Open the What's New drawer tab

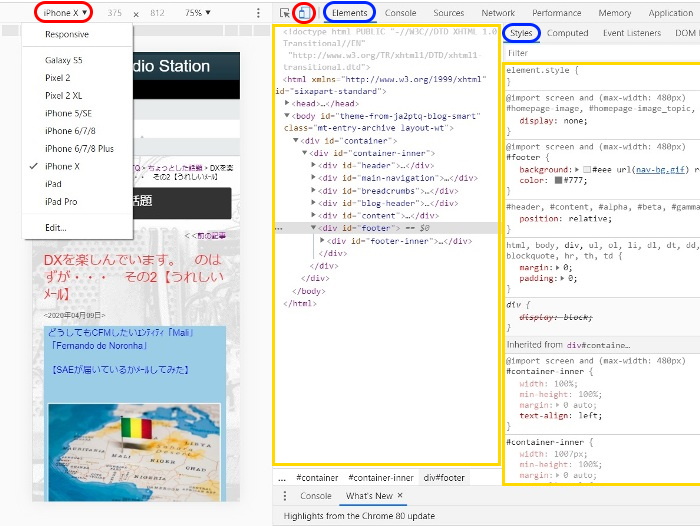[369, 496]
